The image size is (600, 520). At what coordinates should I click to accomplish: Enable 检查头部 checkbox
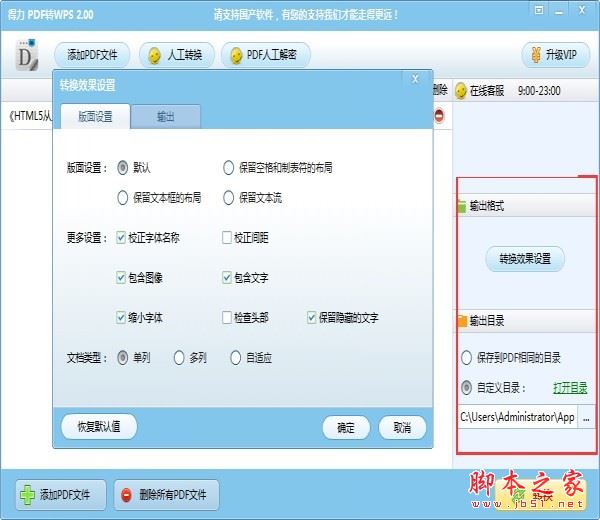(227, 318)
